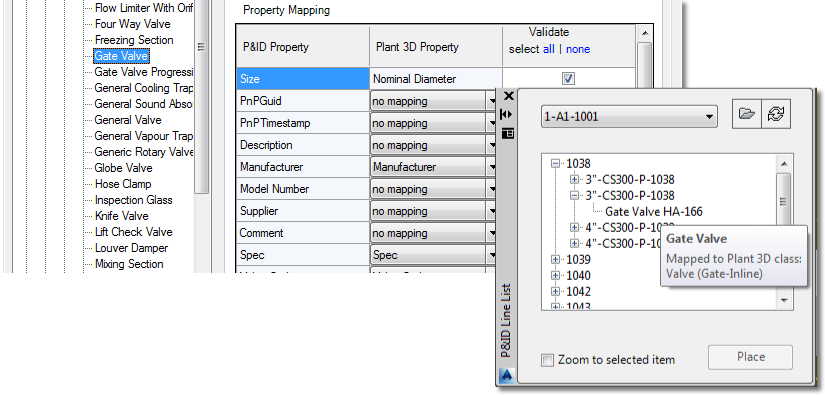The image size is (825, 396).
Task: Enable Zoom to selected item checkbox
Action: coord(548,360)
